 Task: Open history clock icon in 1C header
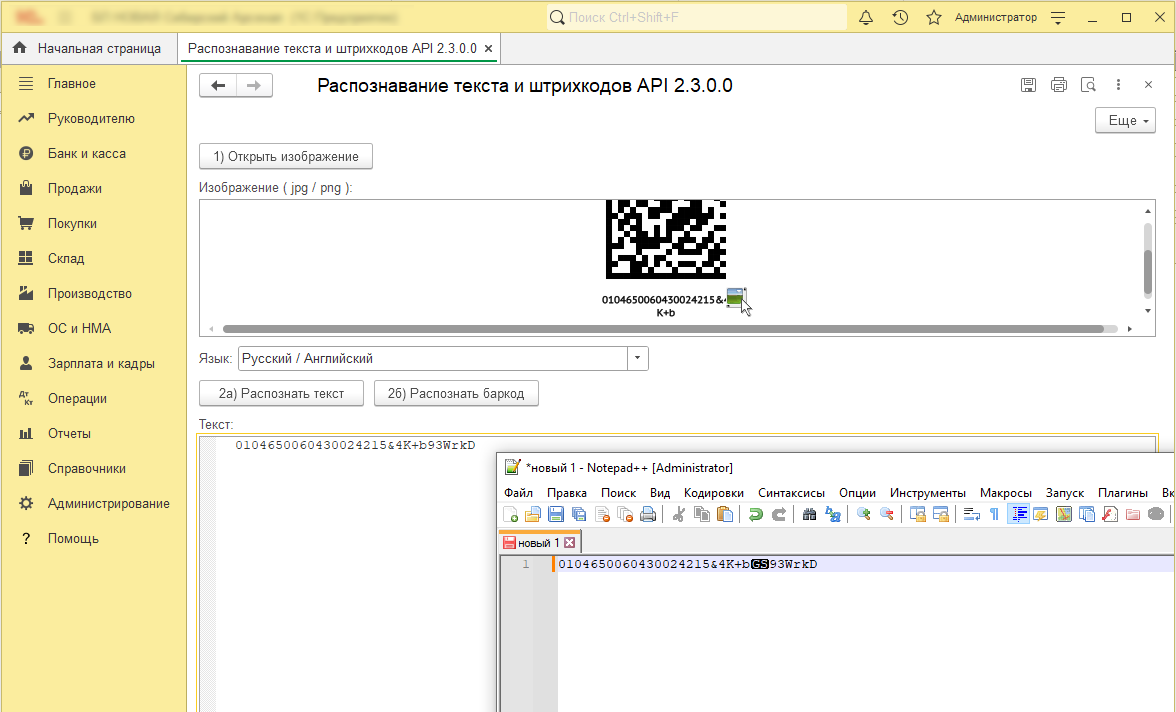[x=900, y=17]
